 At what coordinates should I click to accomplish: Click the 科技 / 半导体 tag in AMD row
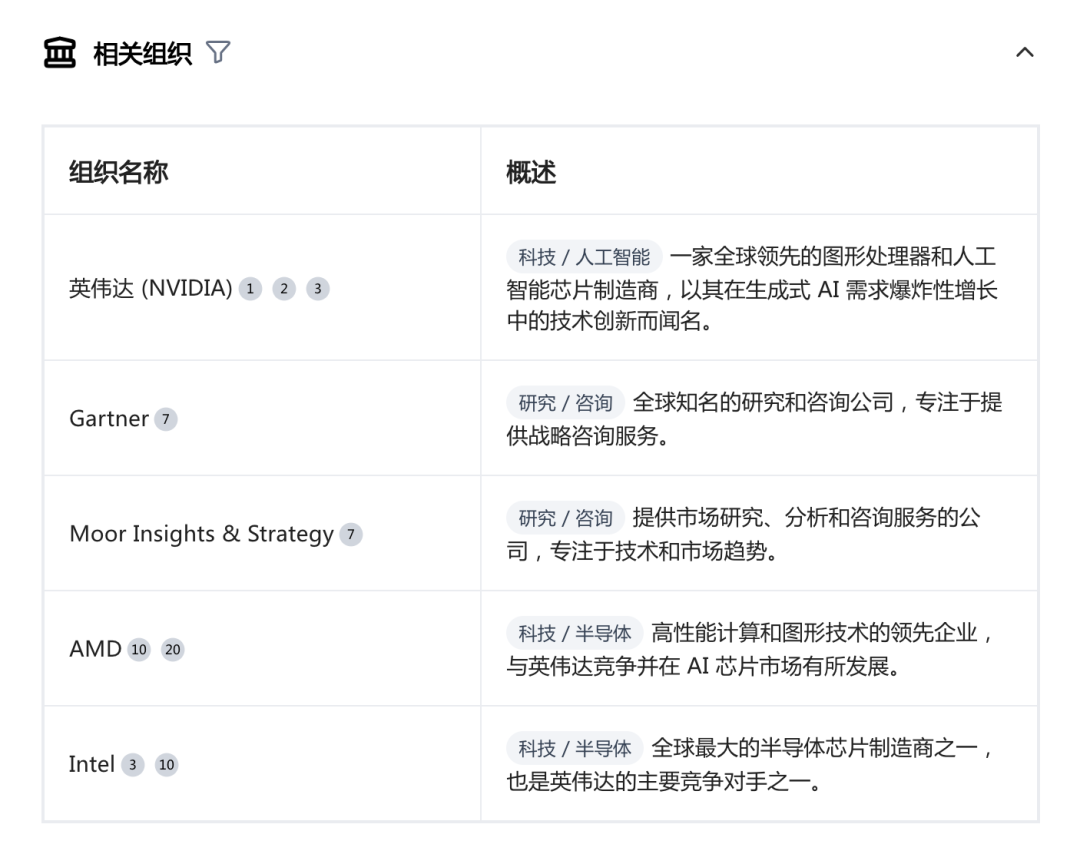click(574, 633)
